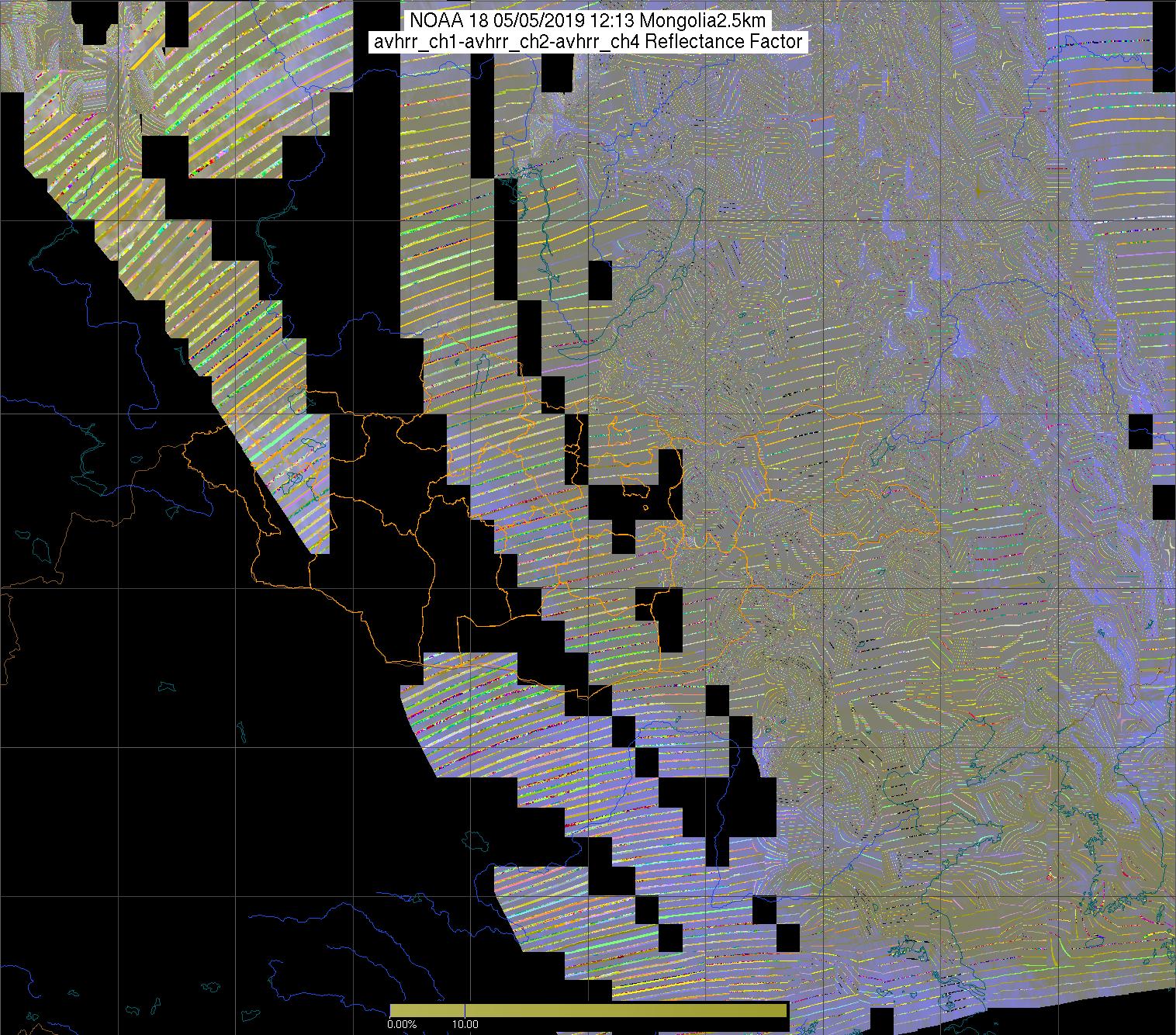Click the left end of the color bar
The image size is (1176, 1035).
[393, 1010]
